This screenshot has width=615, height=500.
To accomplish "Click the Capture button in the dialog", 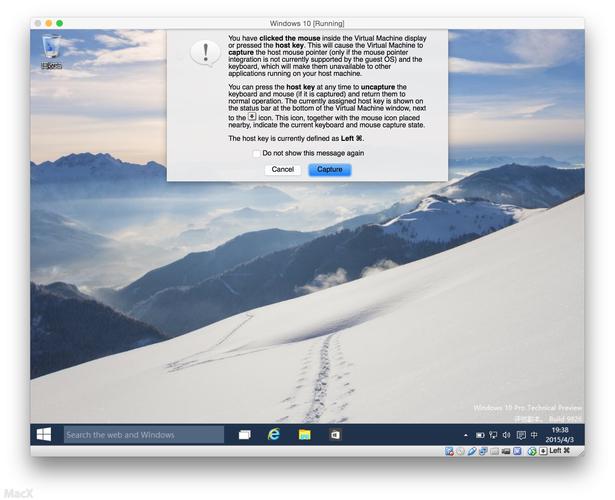I will [x=329, y=169].
